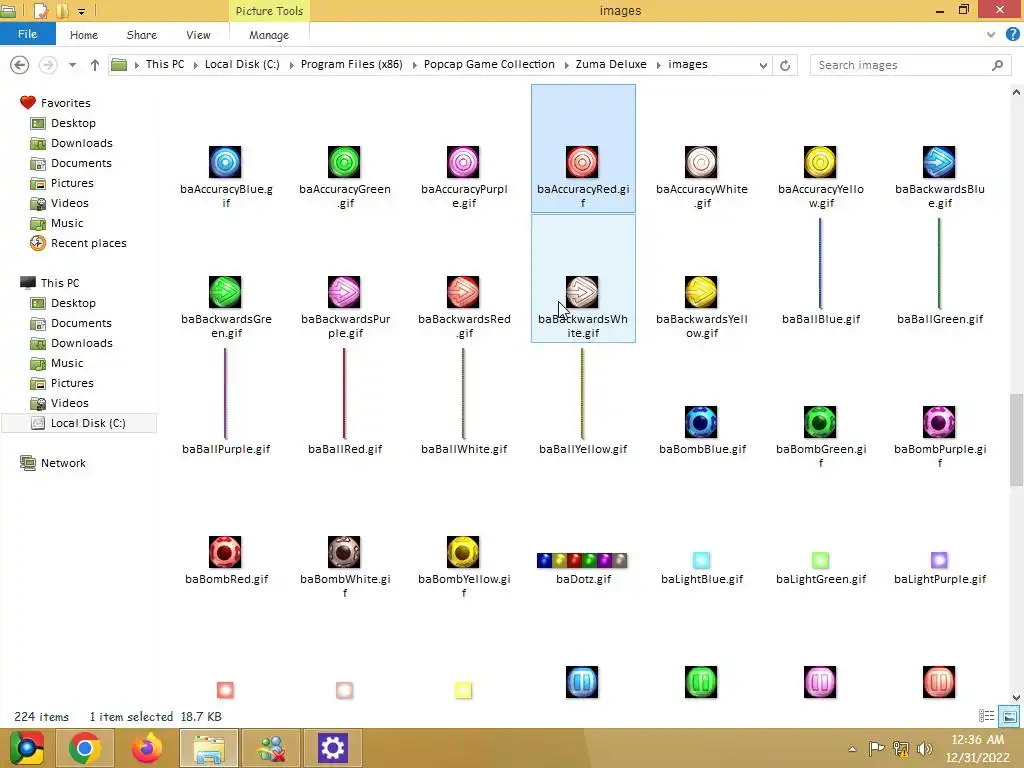Select the baBombBlue.gif file icon

(701, 422)
